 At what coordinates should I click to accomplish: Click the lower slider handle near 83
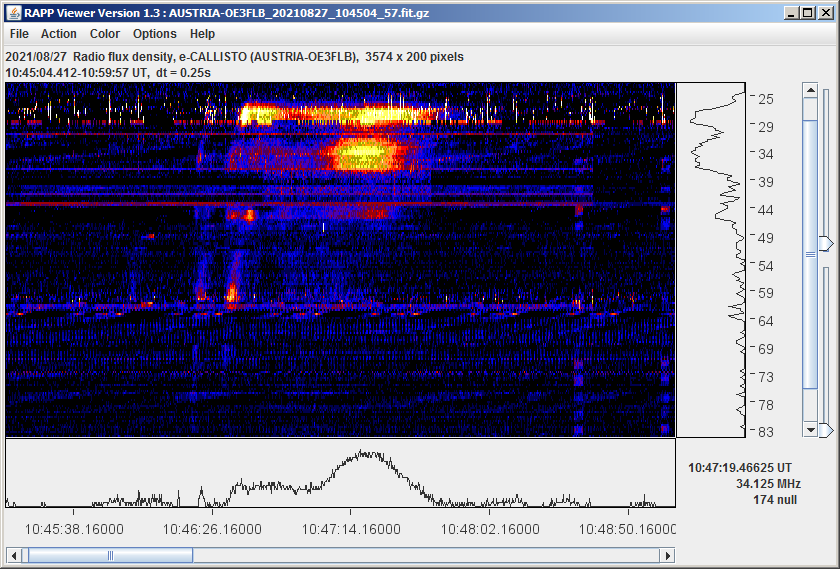[828, 430]
